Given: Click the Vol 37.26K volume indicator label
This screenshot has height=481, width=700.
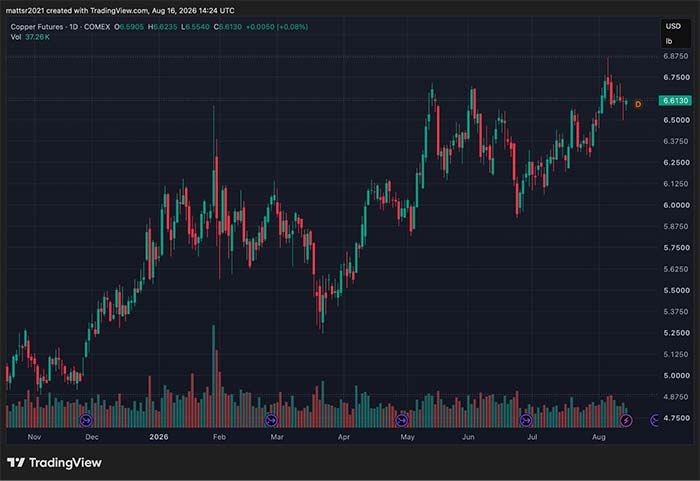Looking at the screenshot, I should click(x=30, y=37).
